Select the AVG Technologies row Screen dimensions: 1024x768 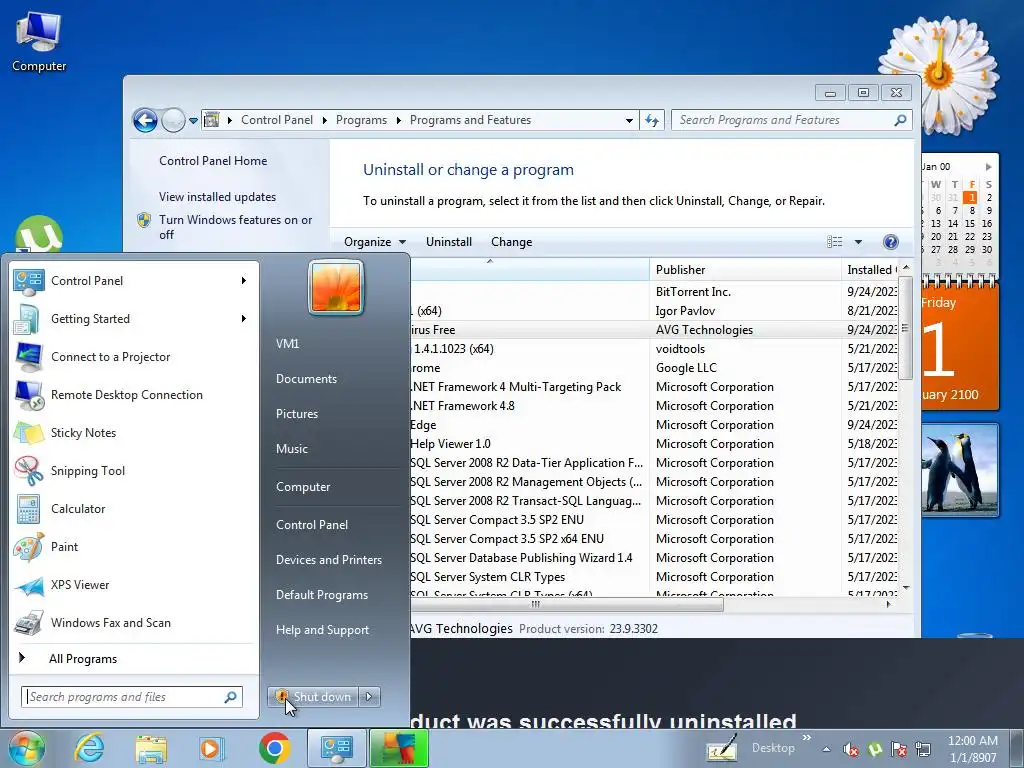[x=653, y=330]
